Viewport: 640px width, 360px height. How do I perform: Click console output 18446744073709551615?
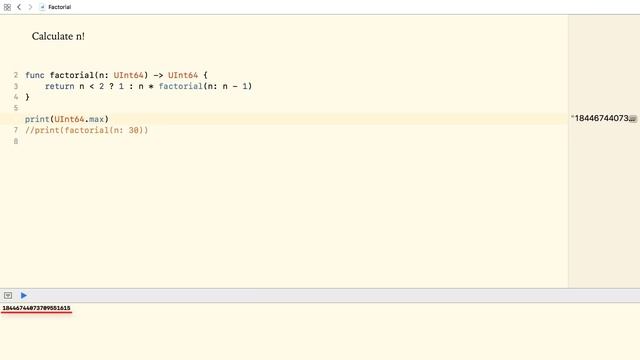pos(36,308)
